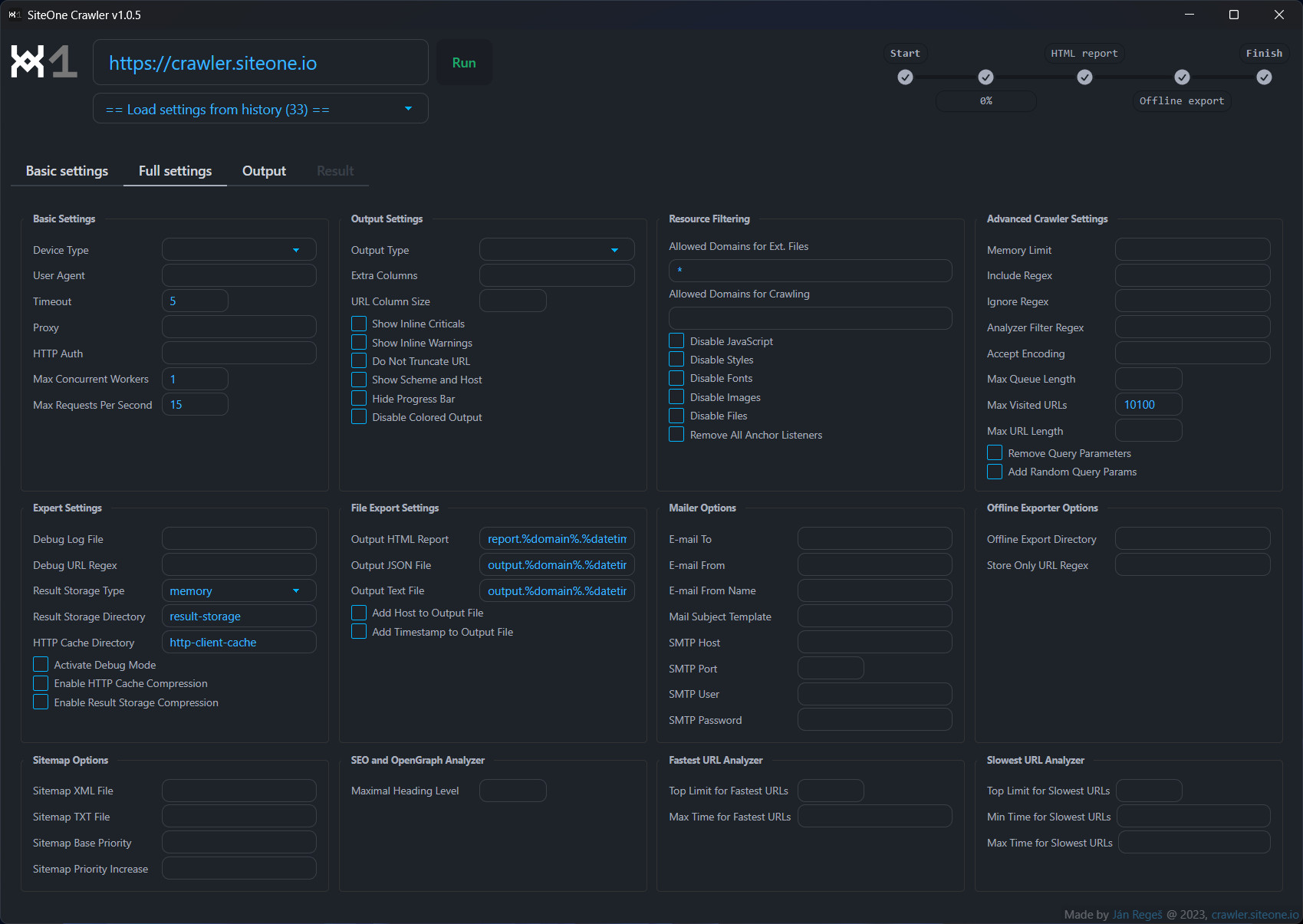Check Enable HTTP Cache Compression
Image resolution: width=1303 pixels, height=924 pixels.
(x=41, y=682)
